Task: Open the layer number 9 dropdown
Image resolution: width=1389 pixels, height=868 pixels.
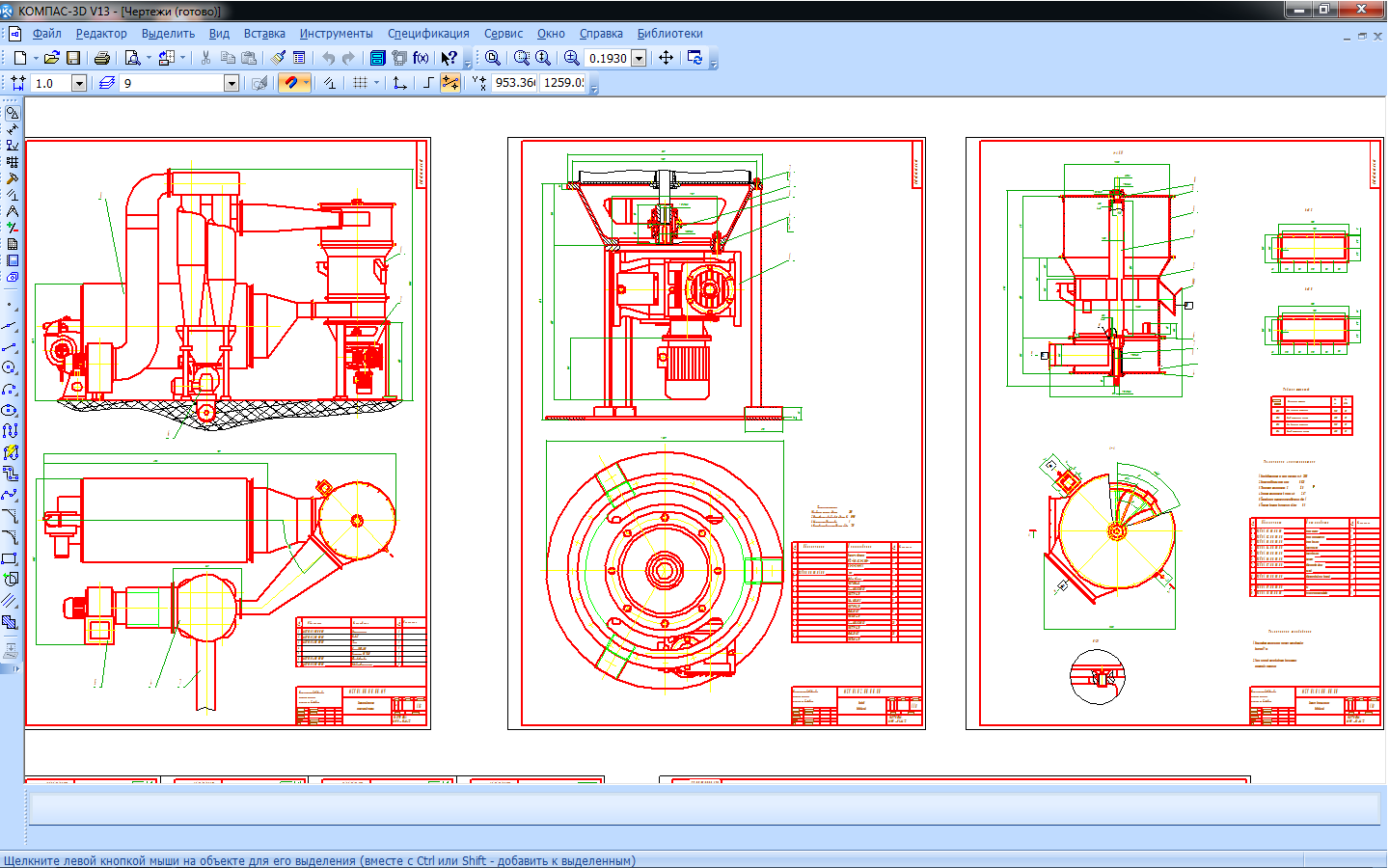Action: pyautogui.click(x=231, y=83)
